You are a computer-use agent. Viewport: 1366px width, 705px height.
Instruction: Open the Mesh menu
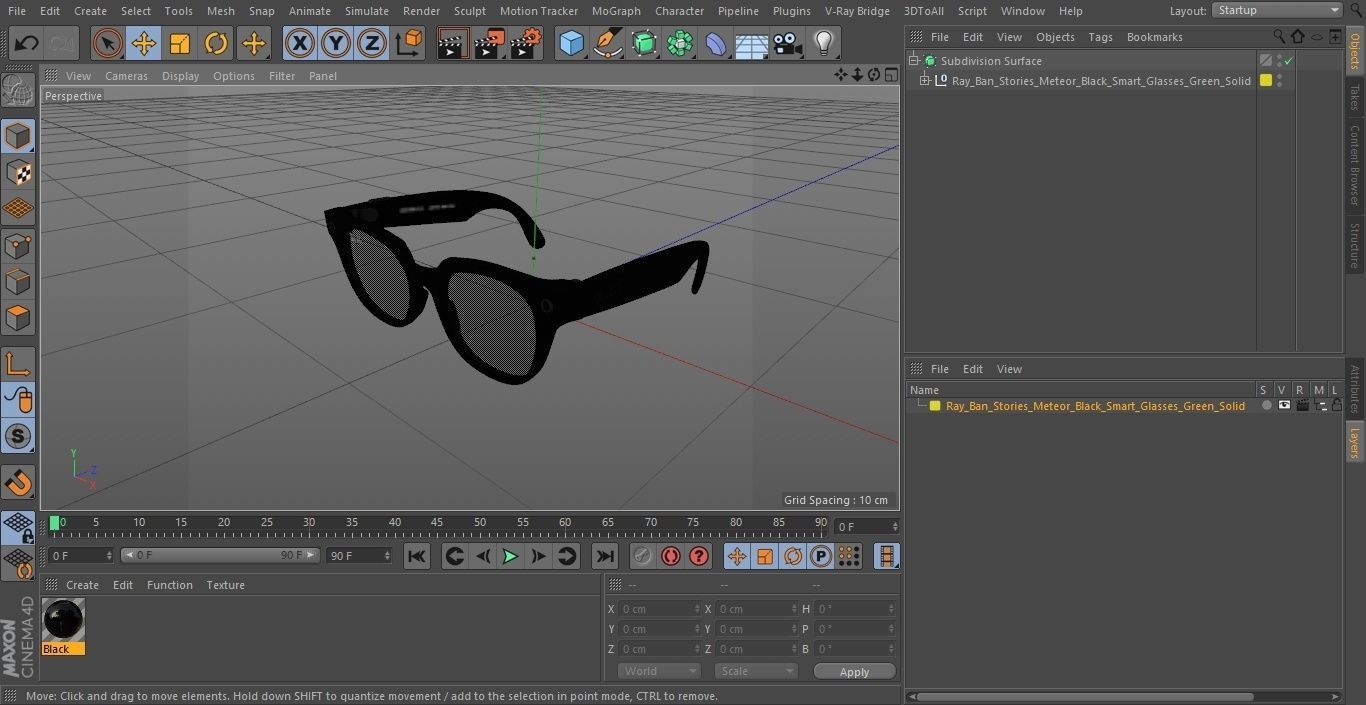[x=220, y=11]
